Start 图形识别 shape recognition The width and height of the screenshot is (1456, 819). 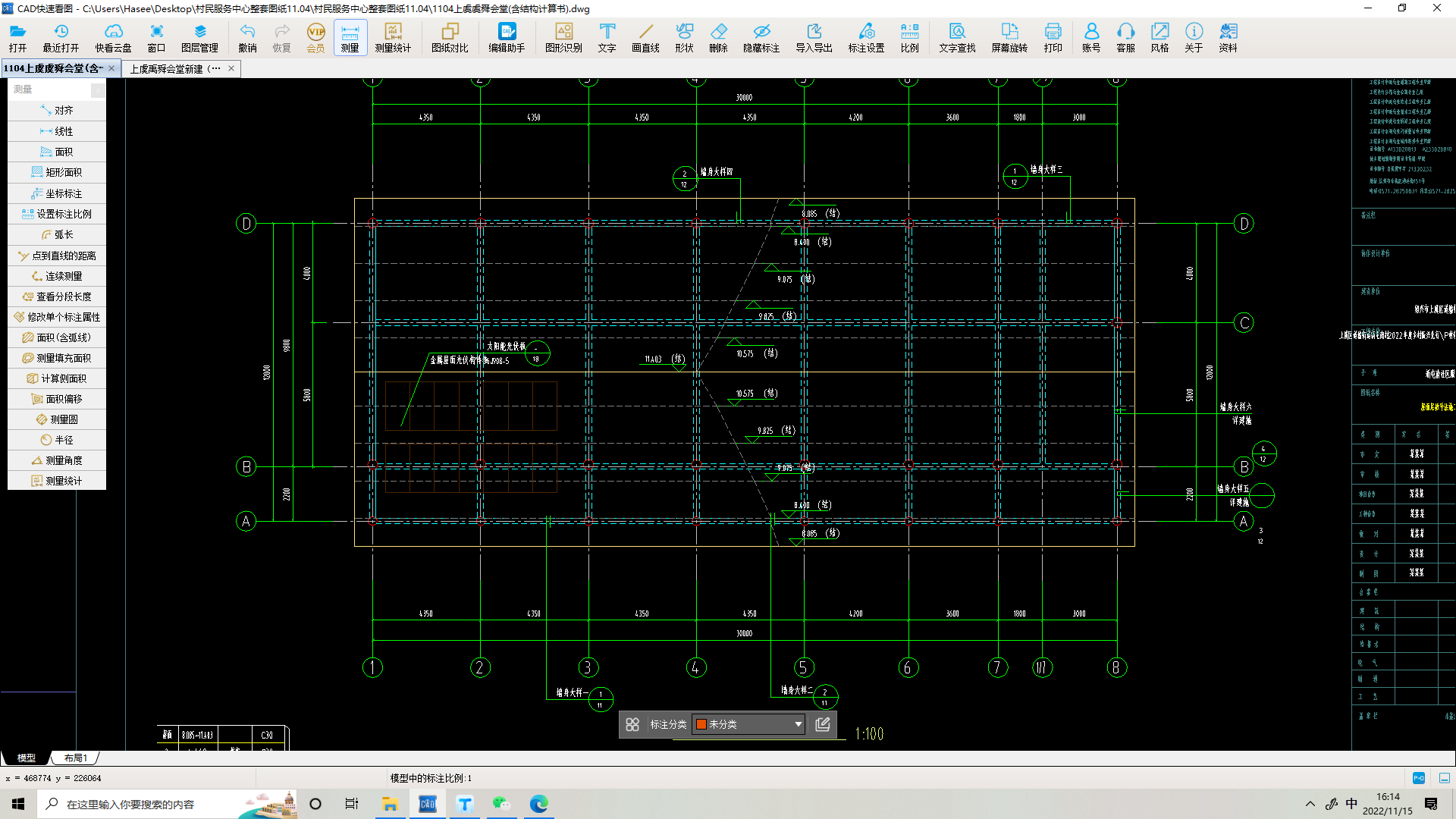pyautogui.click(x=563, y=37)
